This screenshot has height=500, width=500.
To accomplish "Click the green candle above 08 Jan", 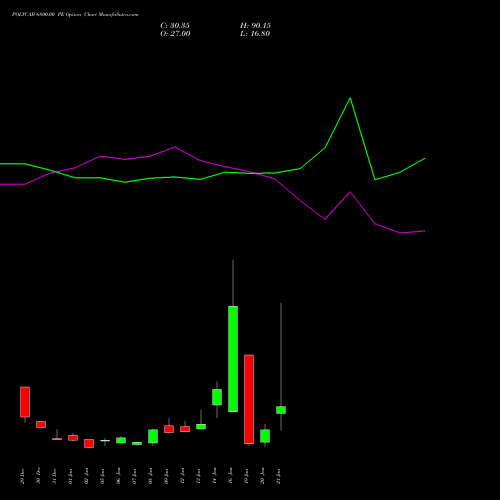I will pyautogui.click(x=153, y=436).
